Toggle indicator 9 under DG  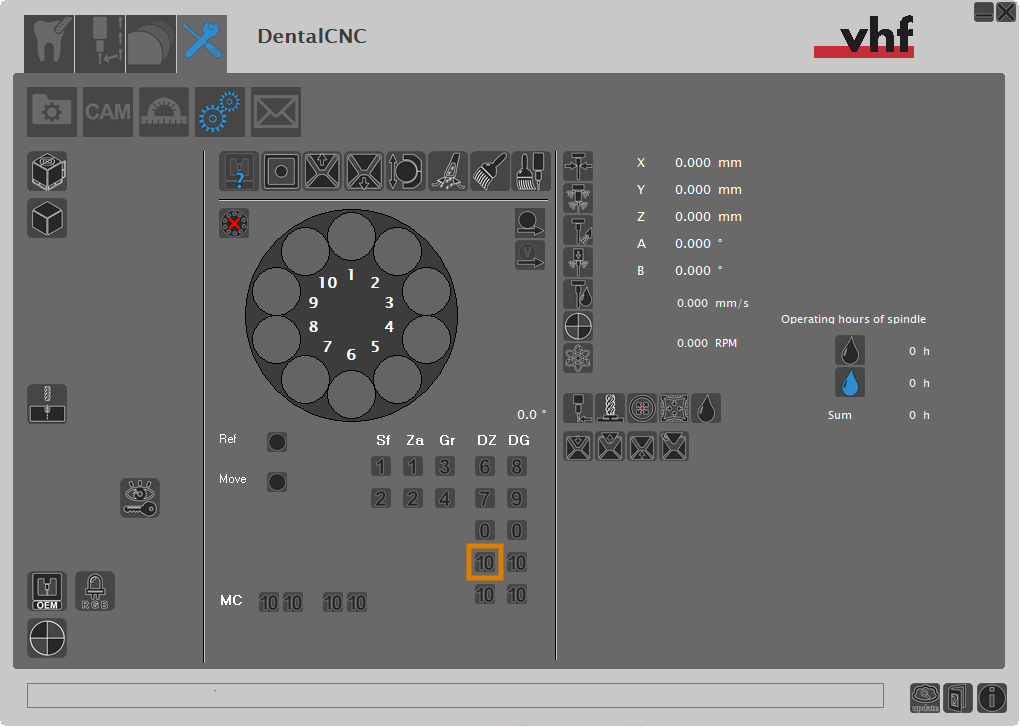pyautogui.click(x=517, y=499)
